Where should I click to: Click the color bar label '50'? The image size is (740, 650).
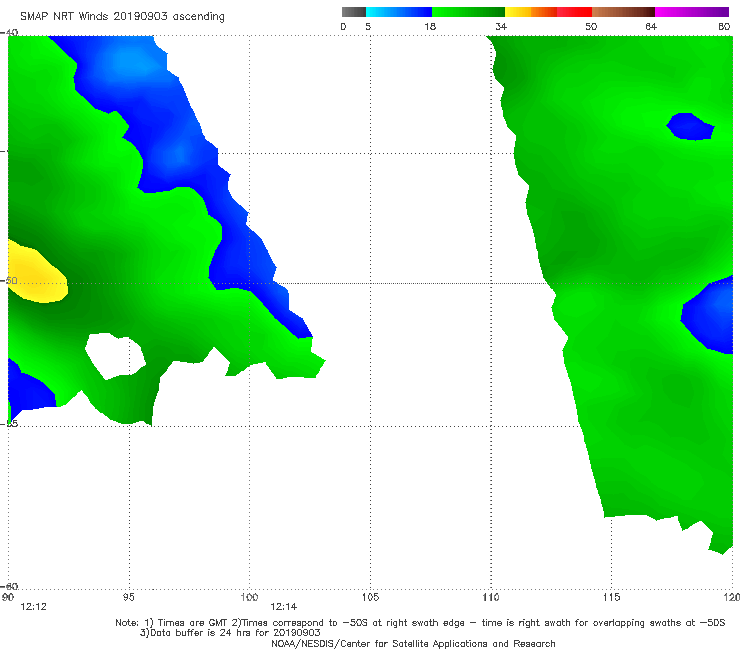pos(591,26)
